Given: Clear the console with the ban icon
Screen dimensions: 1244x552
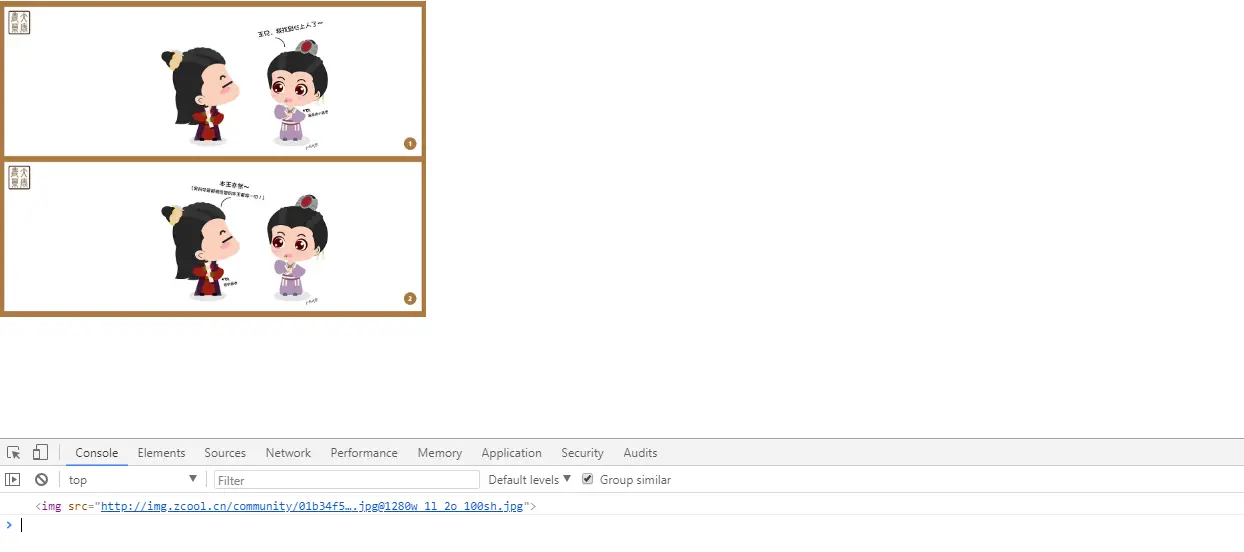Looking at the screenshot, I should click(x=41, y=480).
